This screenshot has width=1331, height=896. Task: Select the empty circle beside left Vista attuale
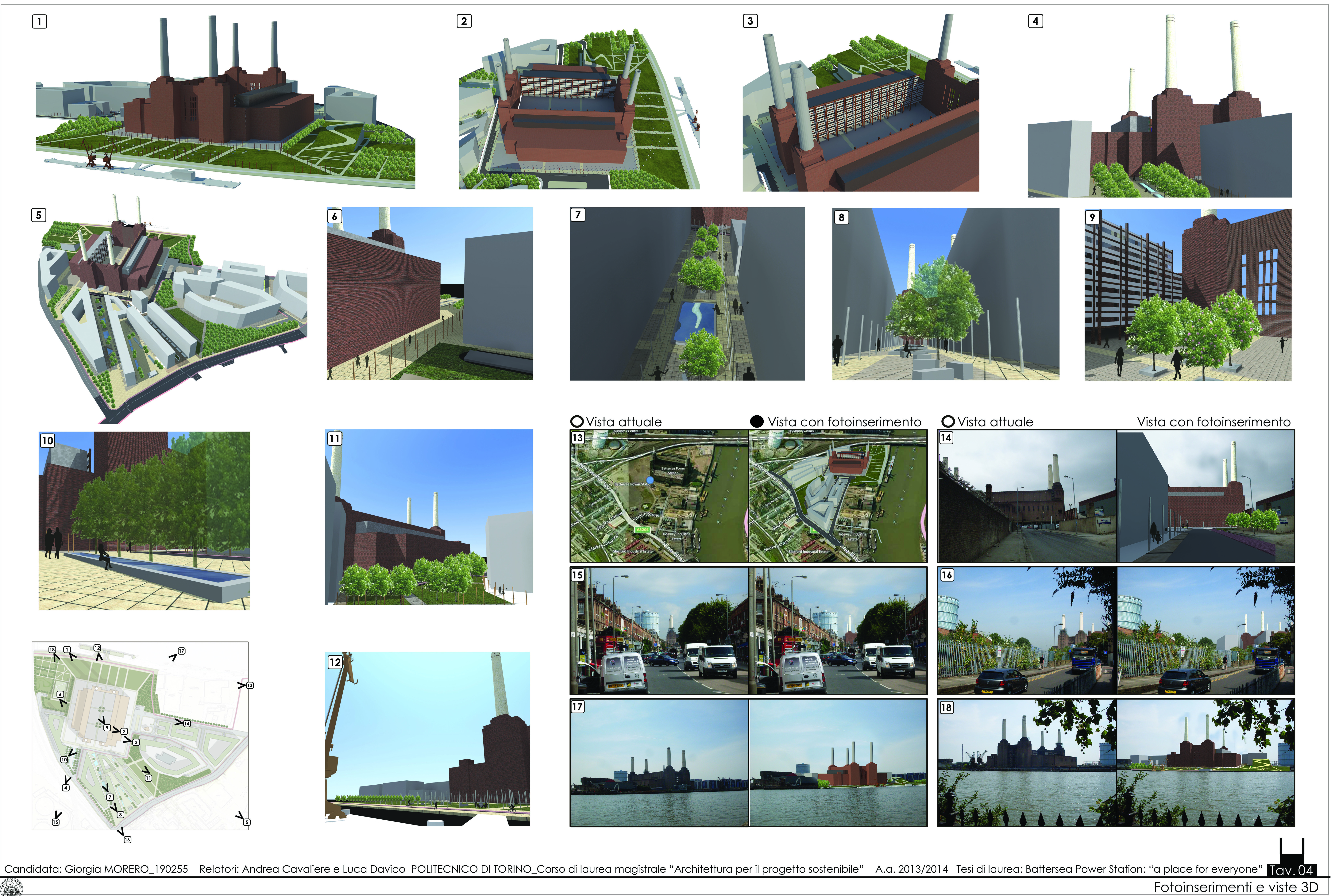[x=577, y=422]
